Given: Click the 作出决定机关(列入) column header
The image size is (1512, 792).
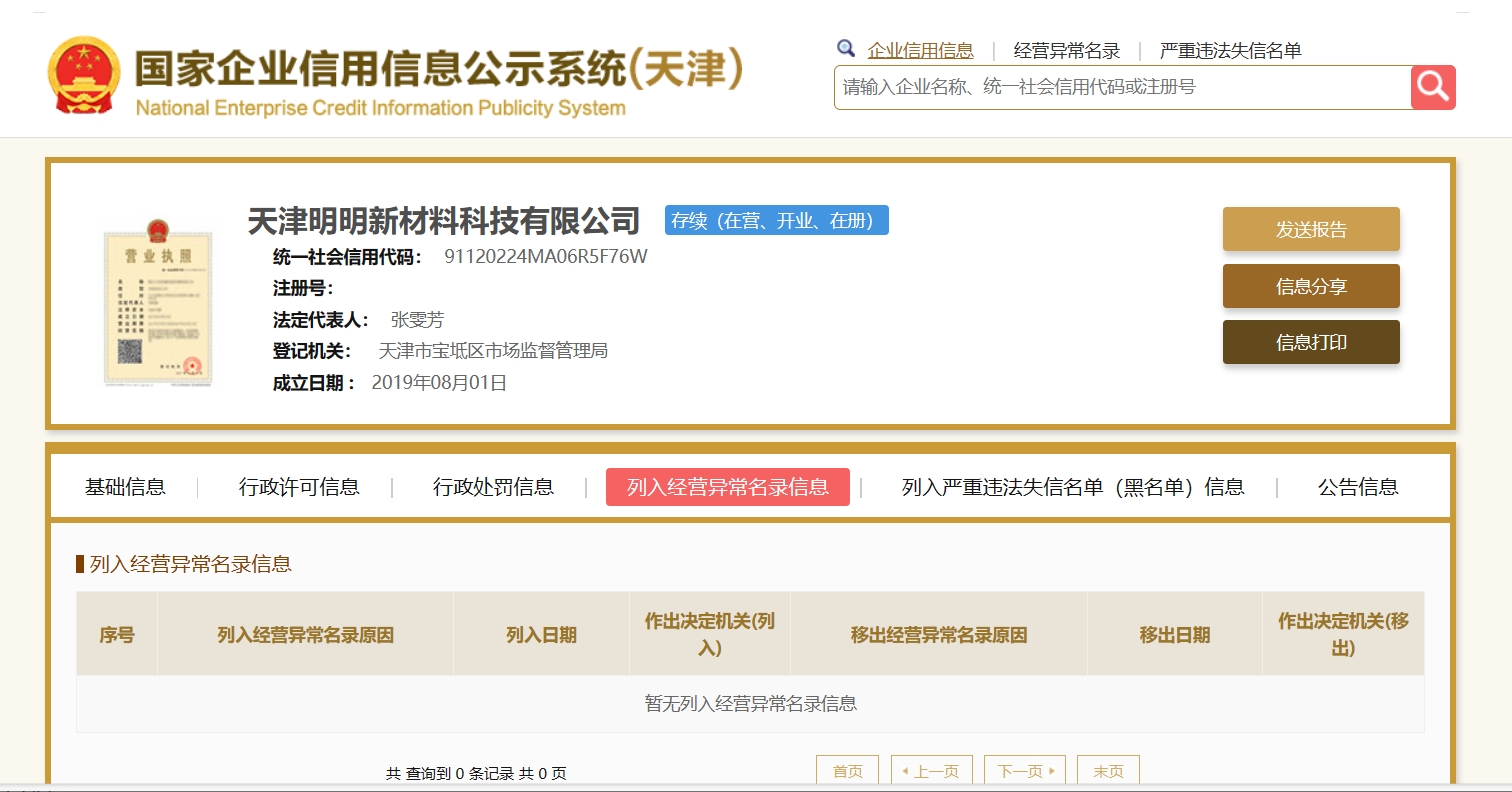Looking at the screenshot, I should (710, 634).
